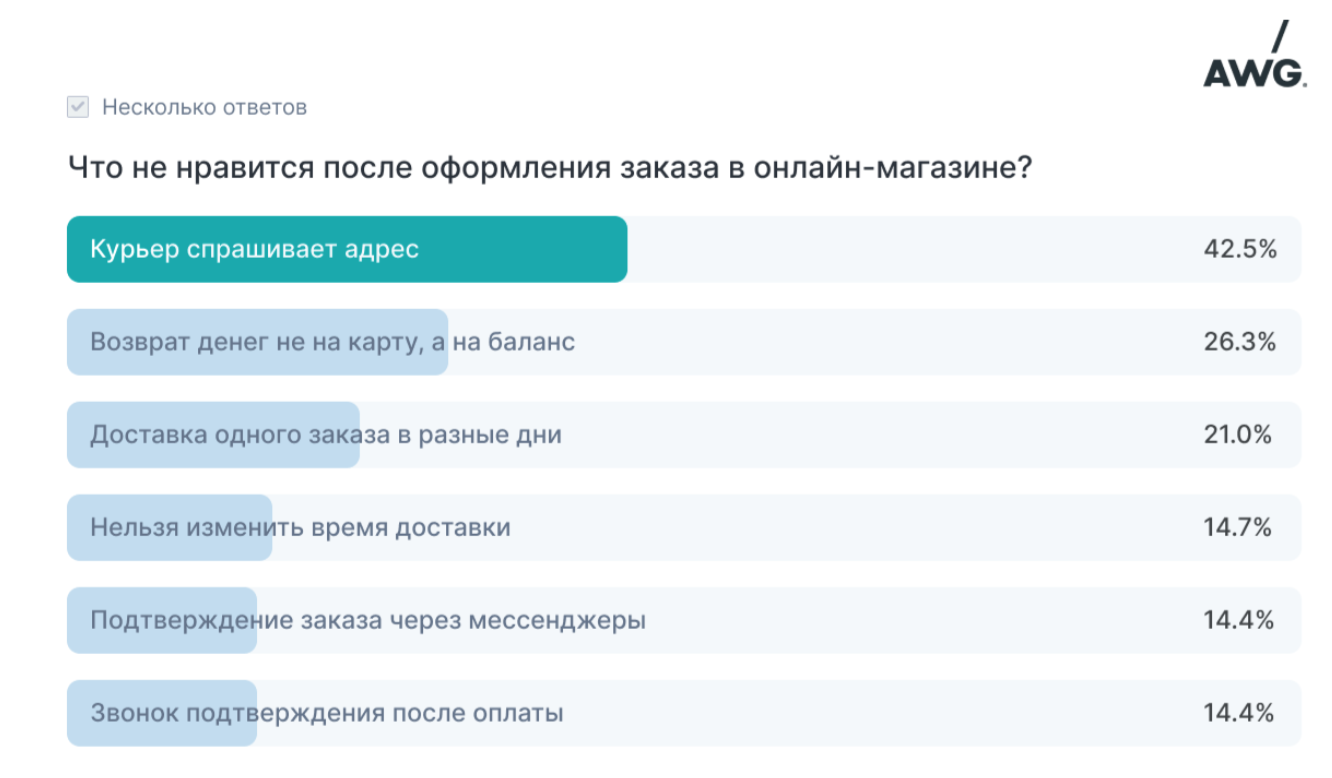Select Нельзя изменить время доставки option
Viewport: 1332px width, 778px height.
tap(684, 527)
